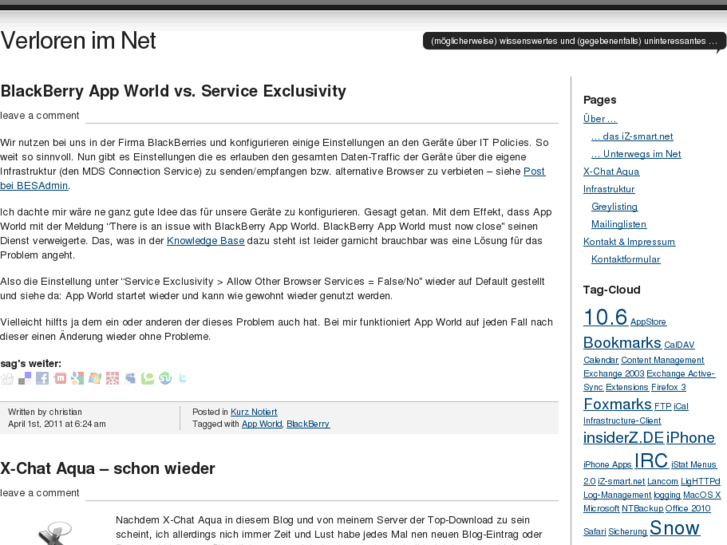Share the post on Digg
This screenshot has height=545, width=727.
7,378
